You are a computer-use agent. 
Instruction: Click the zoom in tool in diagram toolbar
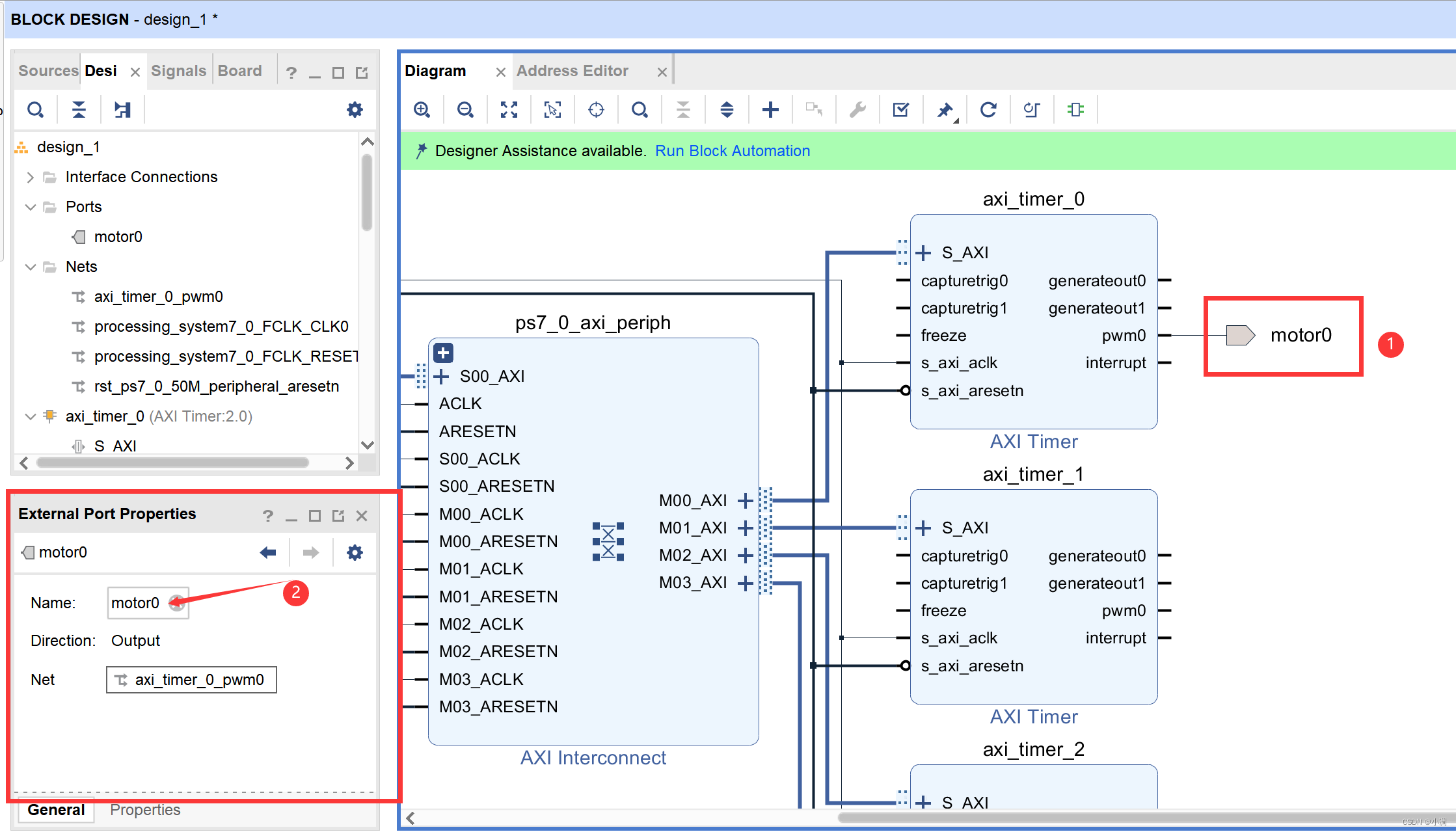coord(422,110)
